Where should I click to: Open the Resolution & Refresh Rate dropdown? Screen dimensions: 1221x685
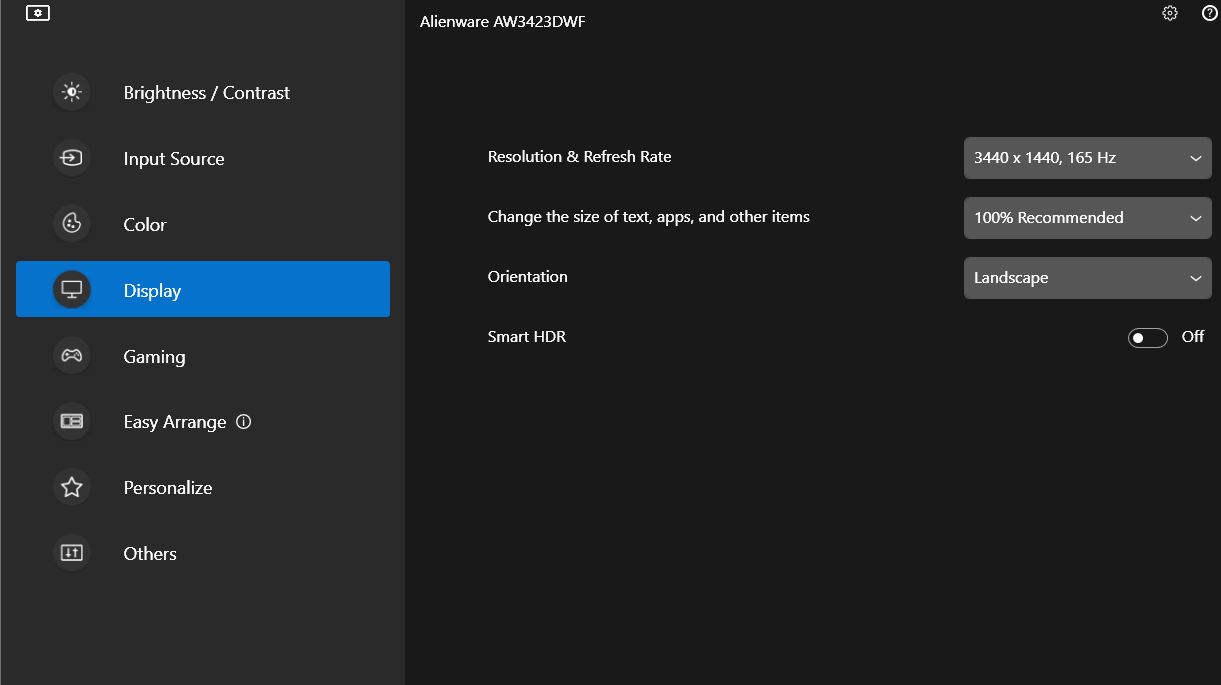point(1087,158)
